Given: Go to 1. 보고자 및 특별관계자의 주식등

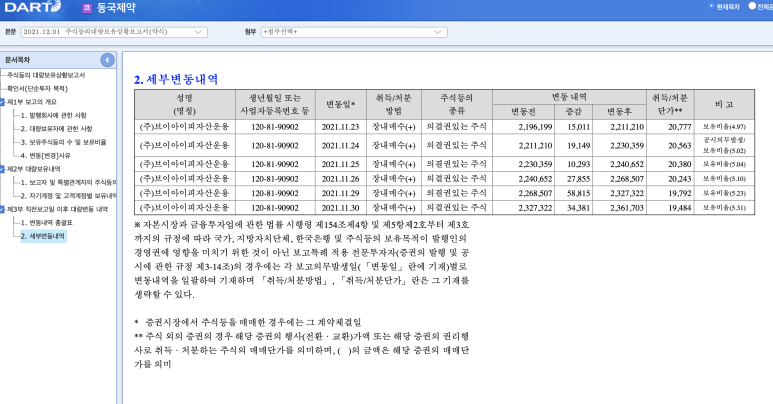Looking at the screenshot, I should point(69,183).
